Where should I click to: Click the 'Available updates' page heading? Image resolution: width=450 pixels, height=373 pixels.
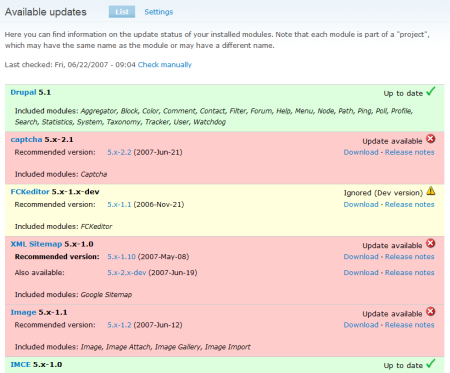coord(46,12)
